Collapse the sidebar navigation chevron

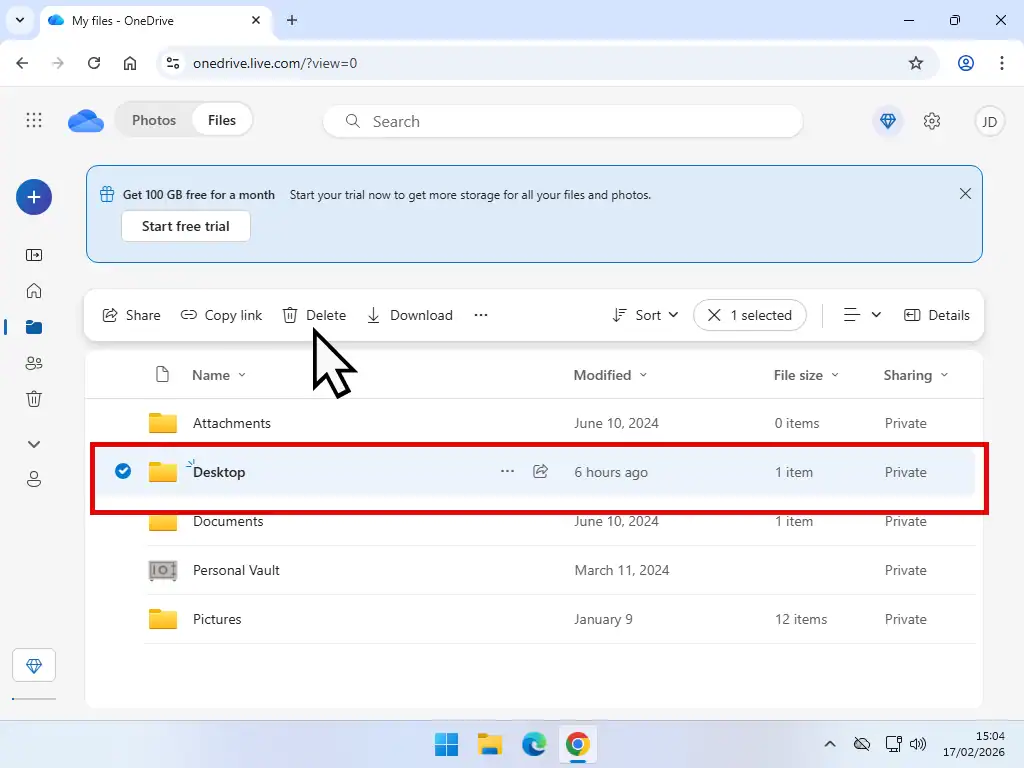click(34, 443)
